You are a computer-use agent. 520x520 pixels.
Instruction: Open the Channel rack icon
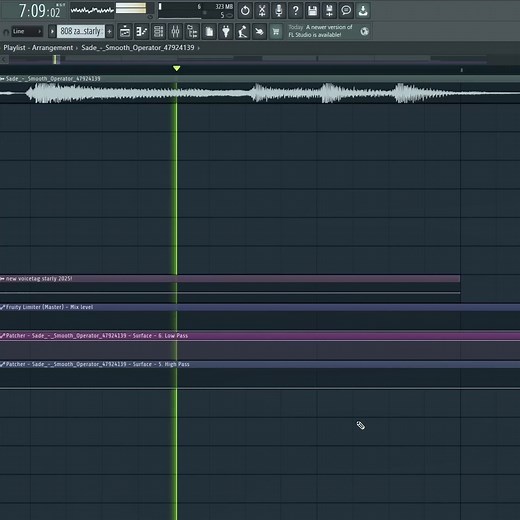[159, 32]
